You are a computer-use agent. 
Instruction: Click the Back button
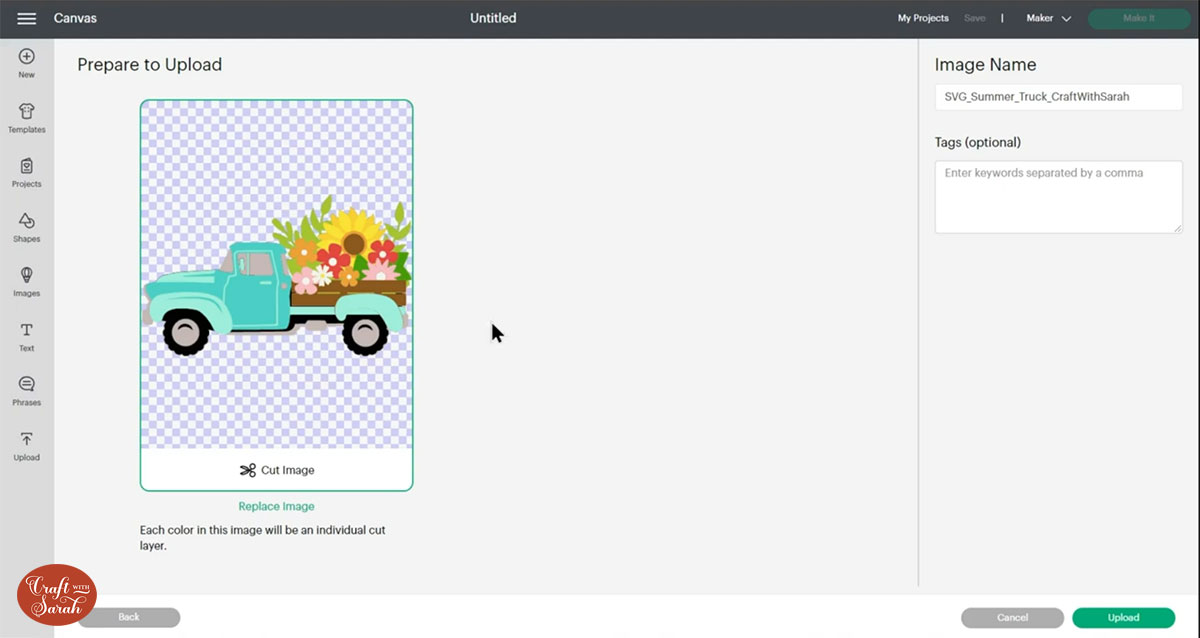(x=129, y=617)
